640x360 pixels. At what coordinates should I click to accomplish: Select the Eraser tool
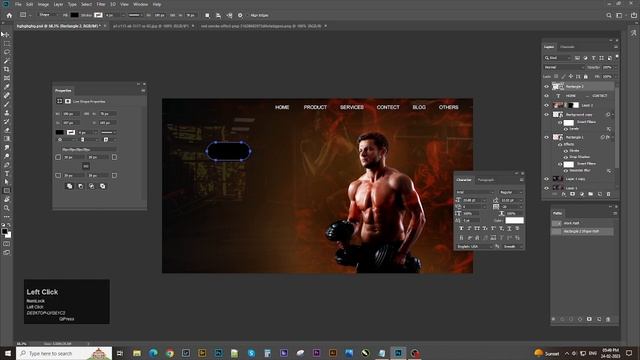(x=7, y=130)
